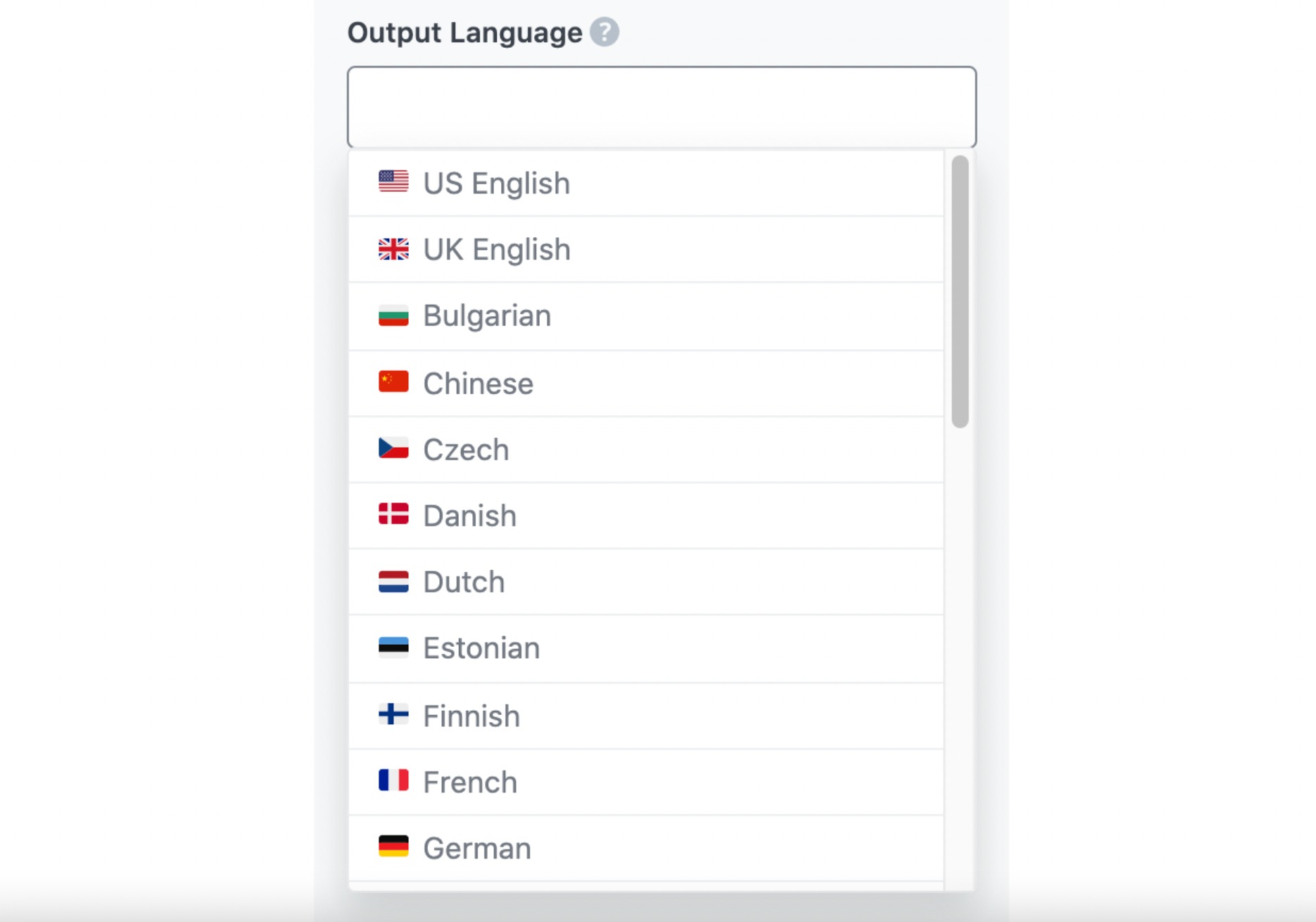Select French from the language list
The image size is (1316, 922).
(469, 782)
